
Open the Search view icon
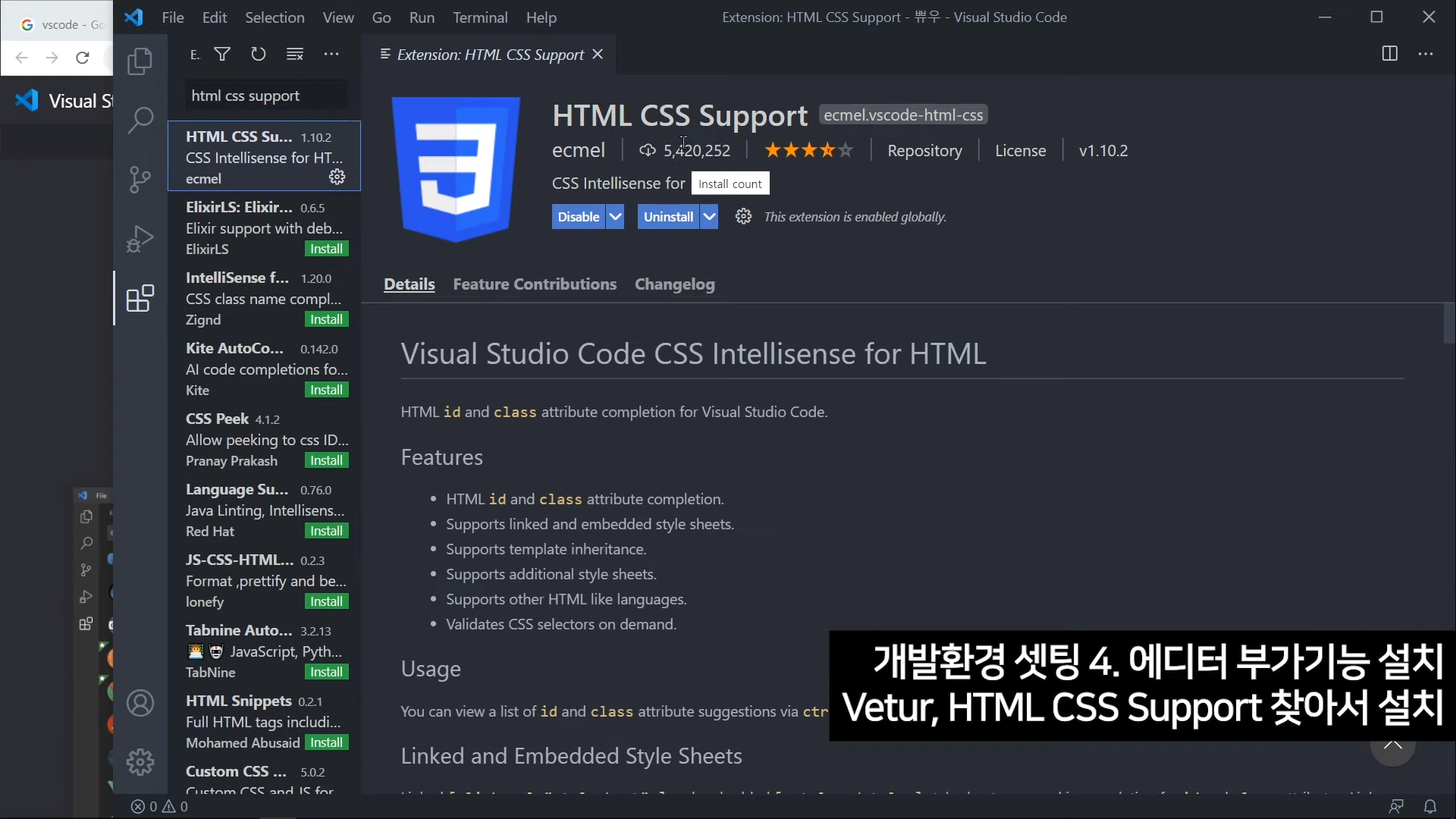(x=140, y=120)
